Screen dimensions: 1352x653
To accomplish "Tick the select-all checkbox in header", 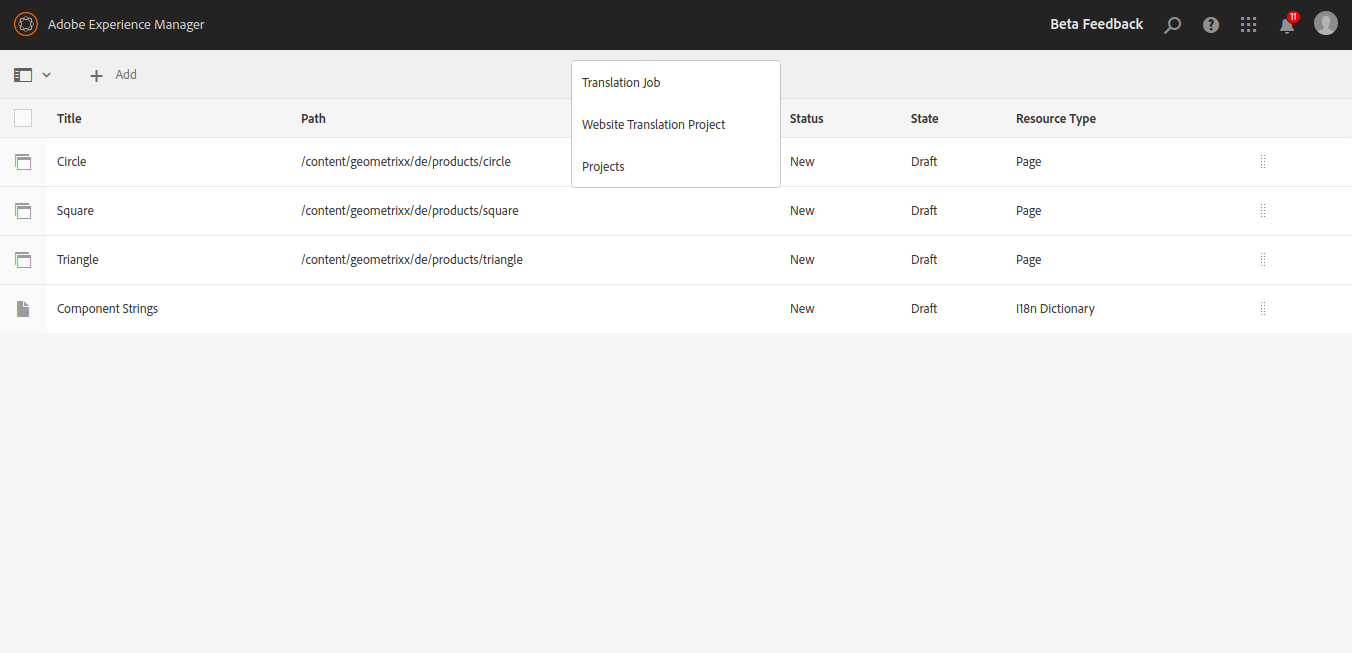I will point(23,118).
